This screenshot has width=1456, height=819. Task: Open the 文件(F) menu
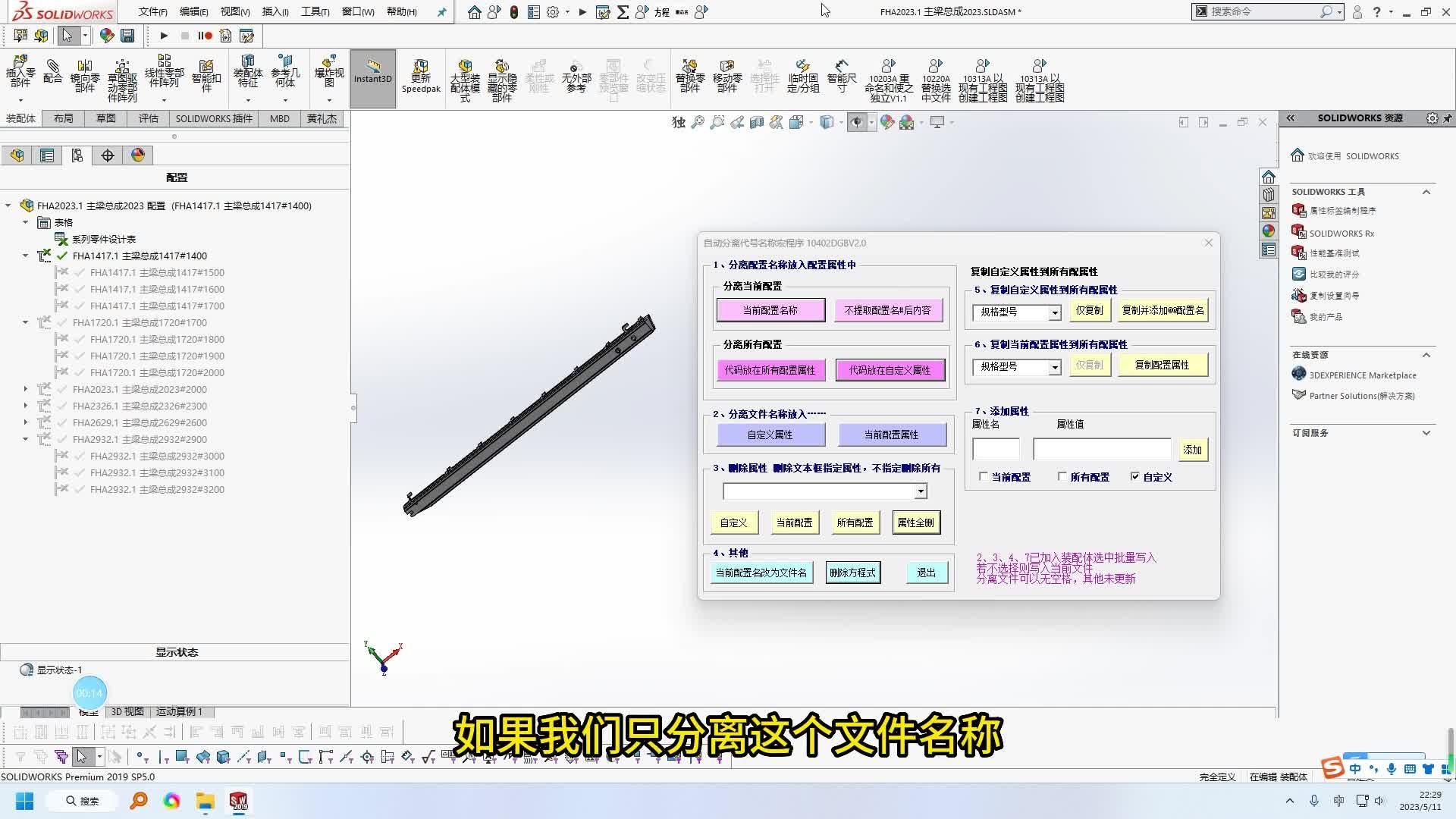(153, 12)
